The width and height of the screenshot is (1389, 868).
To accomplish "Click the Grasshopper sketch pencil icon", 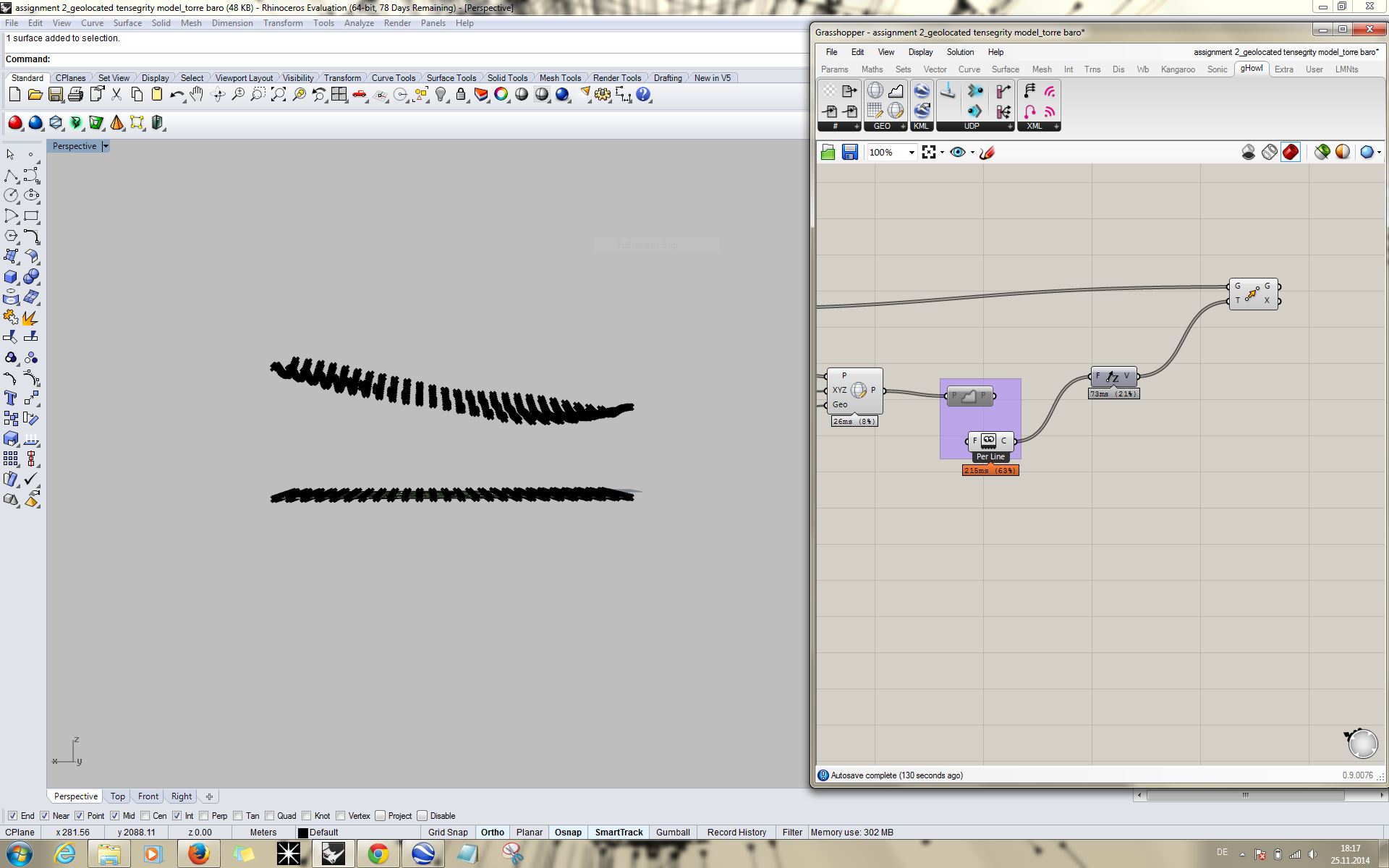I will (987, 152).
